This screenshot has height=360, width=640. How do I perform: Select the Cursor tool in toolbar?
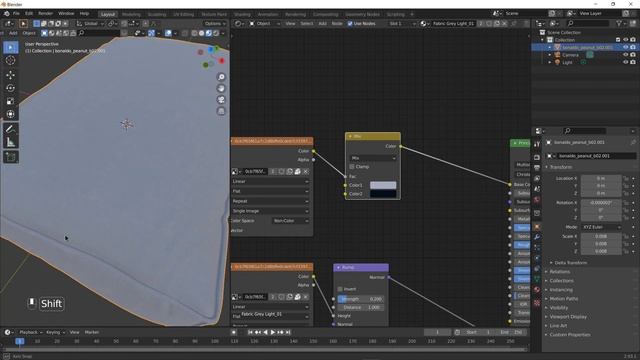tap(11, 60)
